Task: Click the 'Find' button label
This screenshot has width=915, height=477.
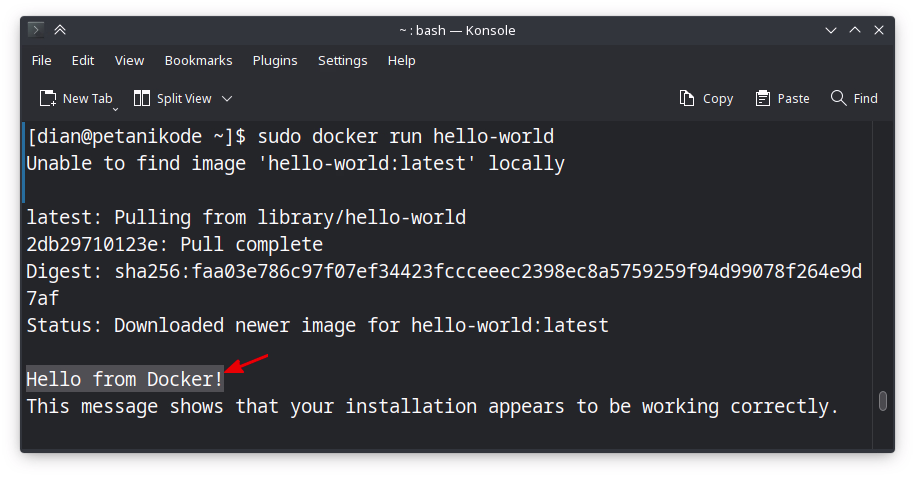Action: coord(865,99)
